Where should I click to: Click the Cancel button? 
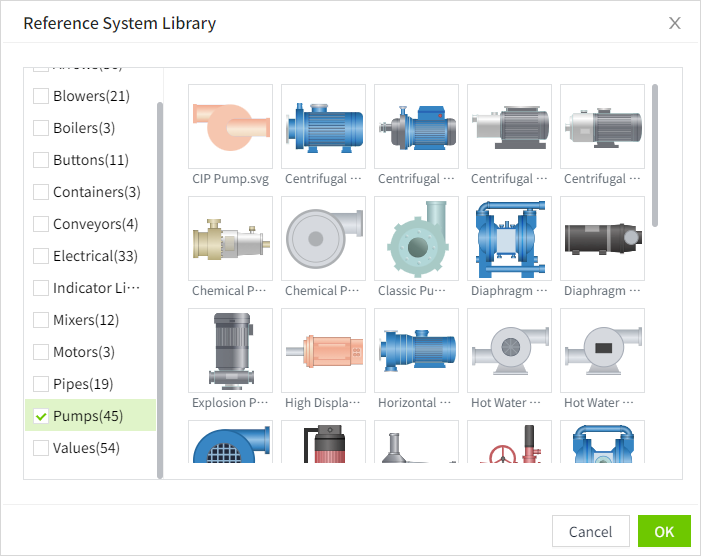pyautogui.click(x=590, y=532)
